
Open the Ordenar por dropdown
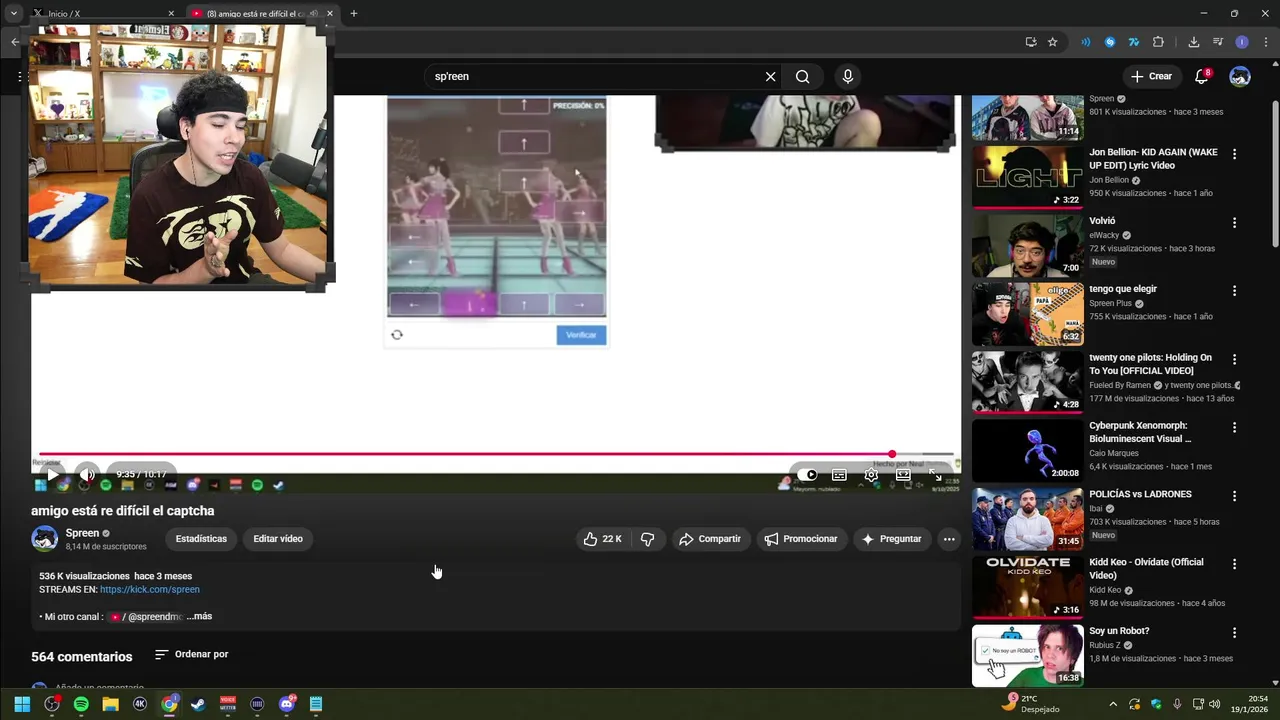pyautogui.click(x=192, y=655)
